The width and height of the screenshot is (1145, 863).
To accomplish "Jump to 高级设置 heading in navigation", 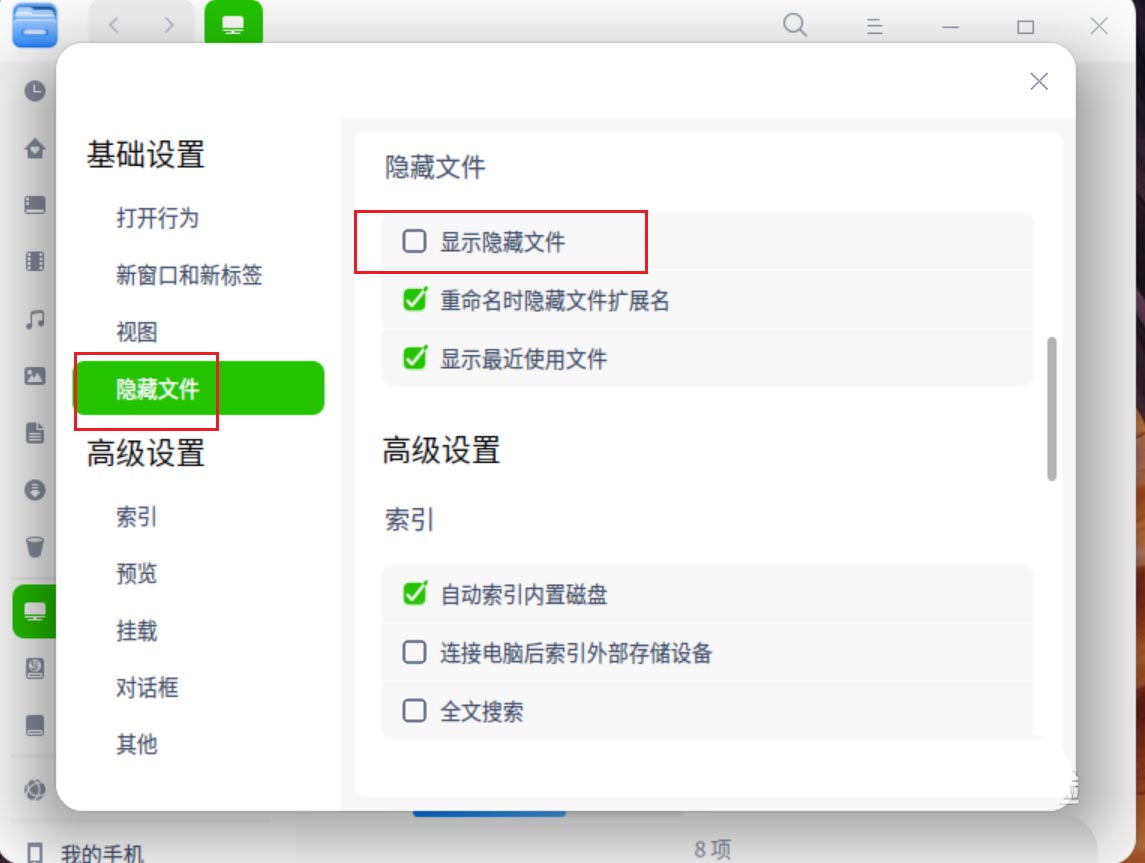I will [x=145, y=453].
